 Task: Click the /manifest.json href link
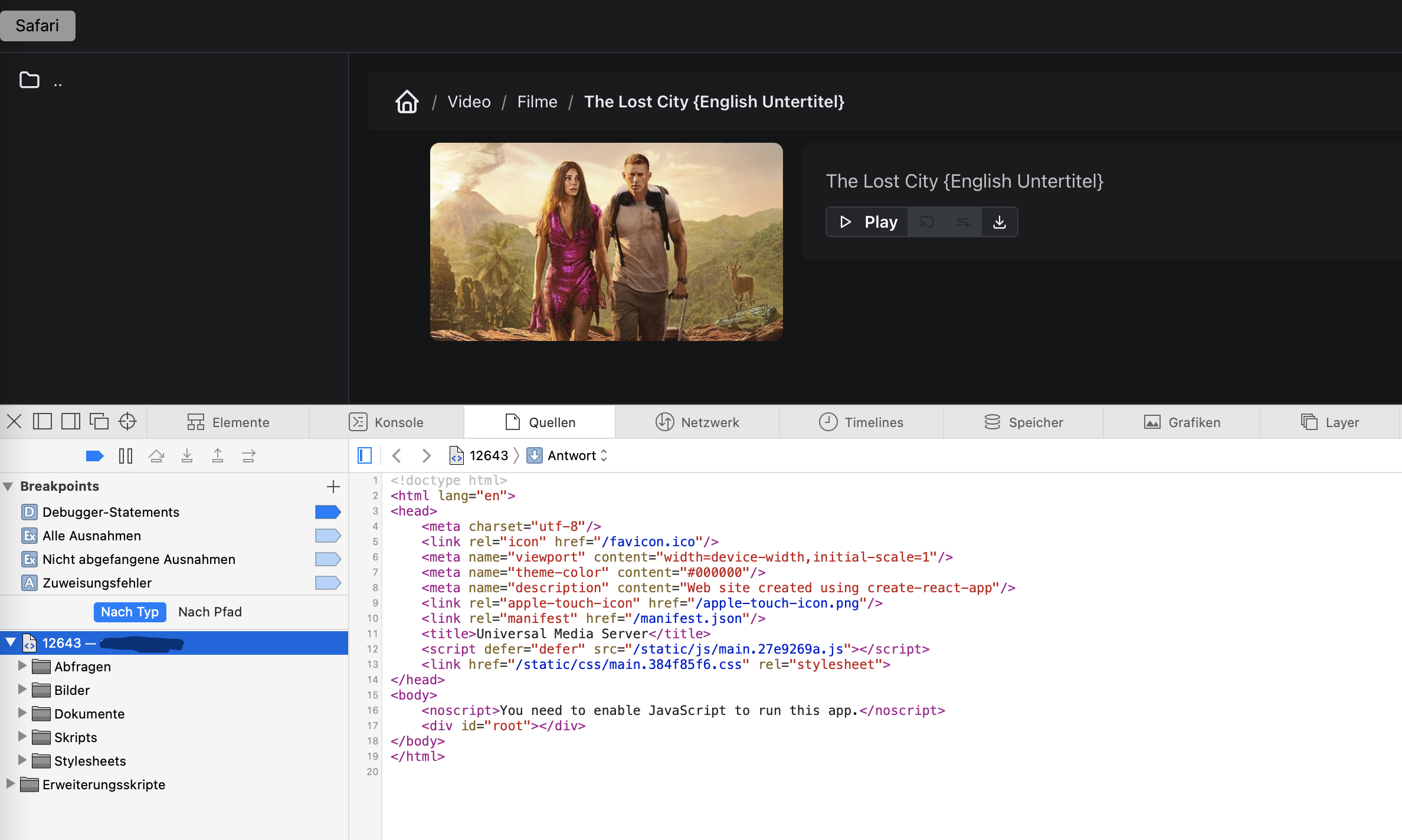687,618
